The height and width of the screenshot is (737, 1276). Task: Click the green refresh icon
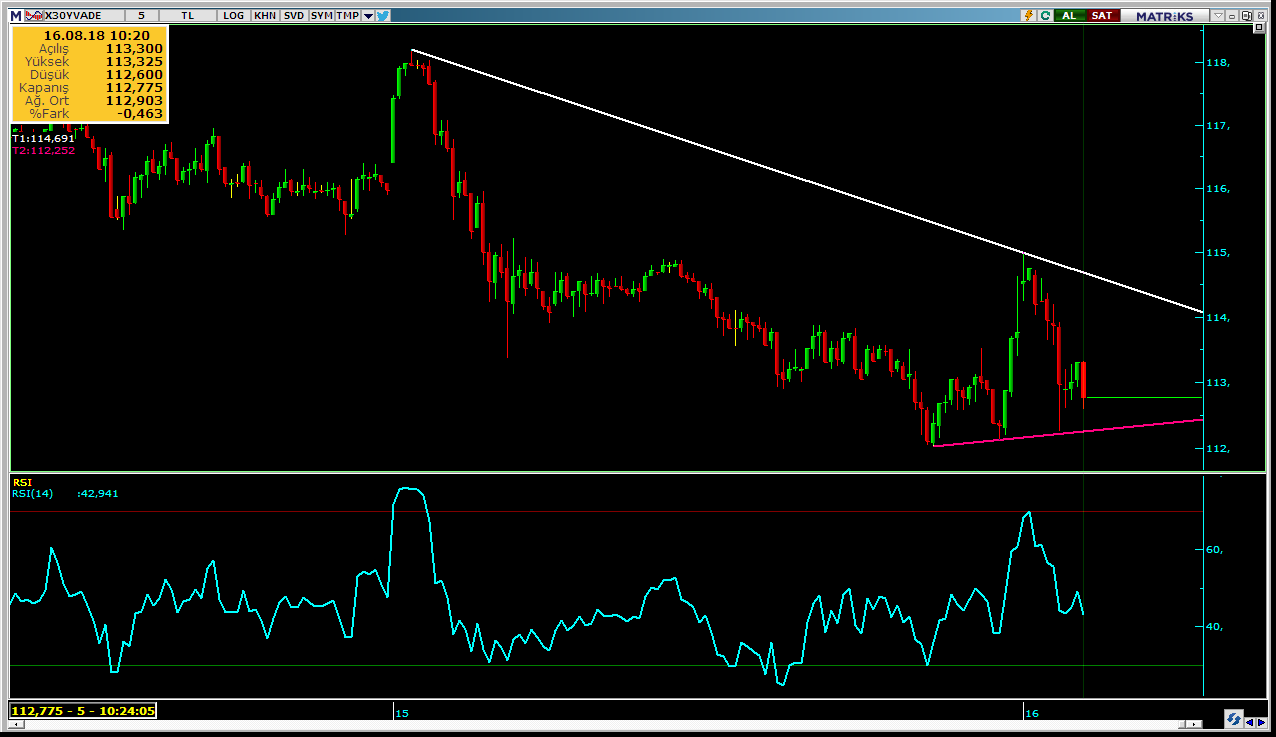1045,15
